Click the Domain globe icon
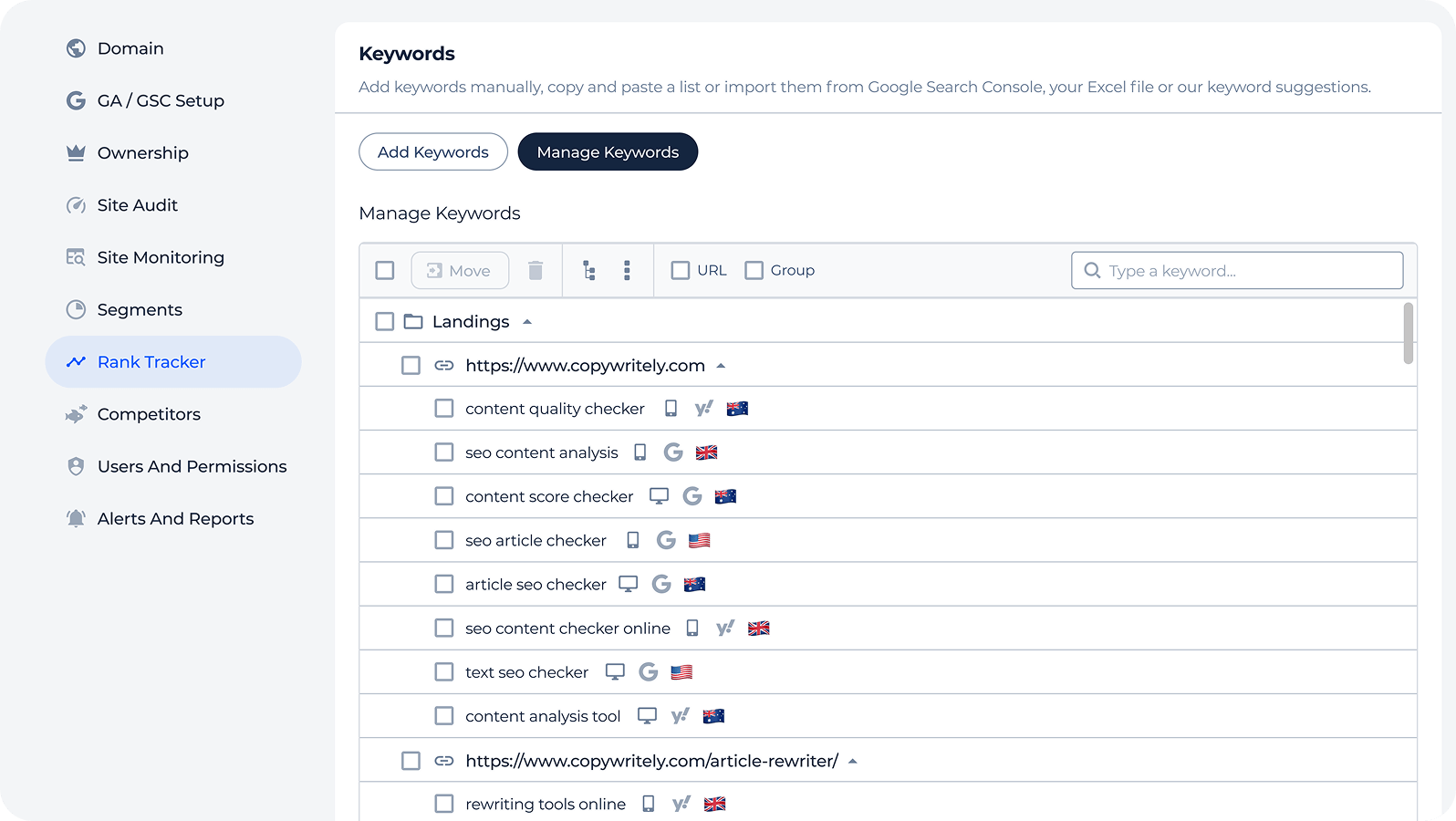Viewport: 1456px width, 821px height. click(76, 48)
